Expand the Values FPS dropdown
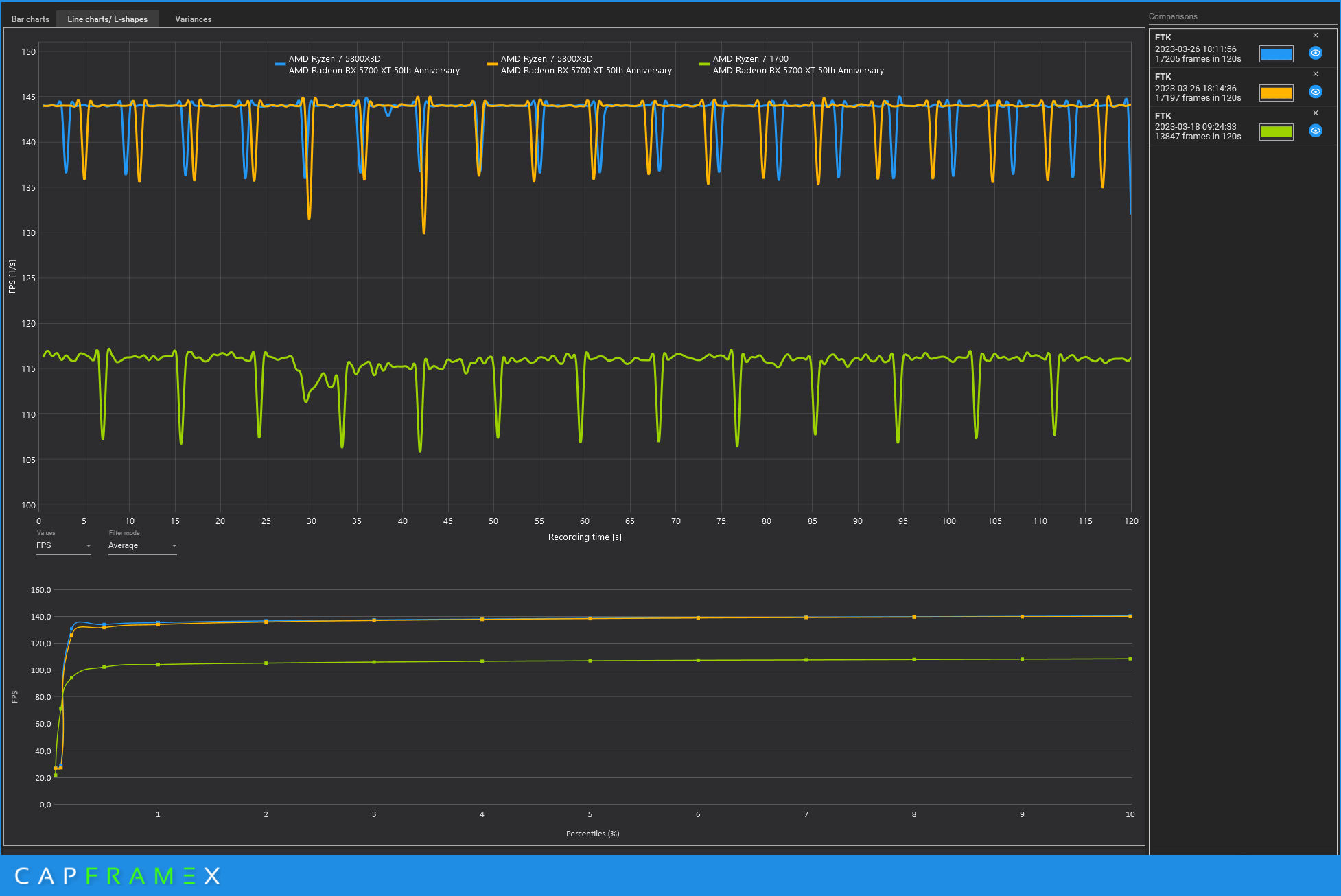The image size is (1341, 896). coord(63,546)
